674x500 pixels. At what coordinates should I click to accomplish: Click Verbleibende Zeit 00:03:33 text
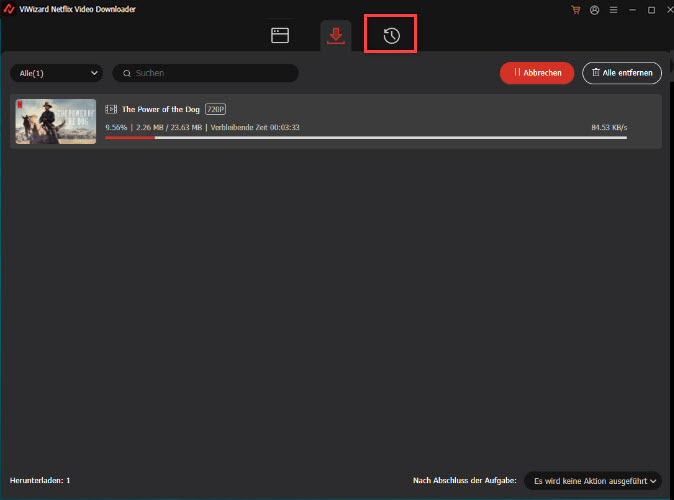(255, 127)
